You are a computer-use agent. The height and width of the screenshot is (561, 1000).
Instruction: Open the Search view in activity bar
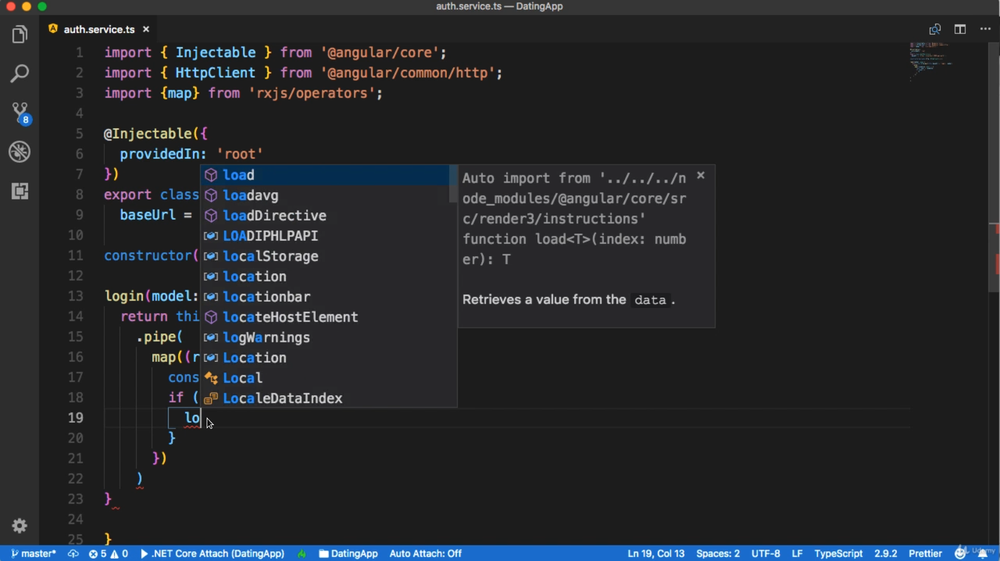pyautogui.click(x=19, y=74)
